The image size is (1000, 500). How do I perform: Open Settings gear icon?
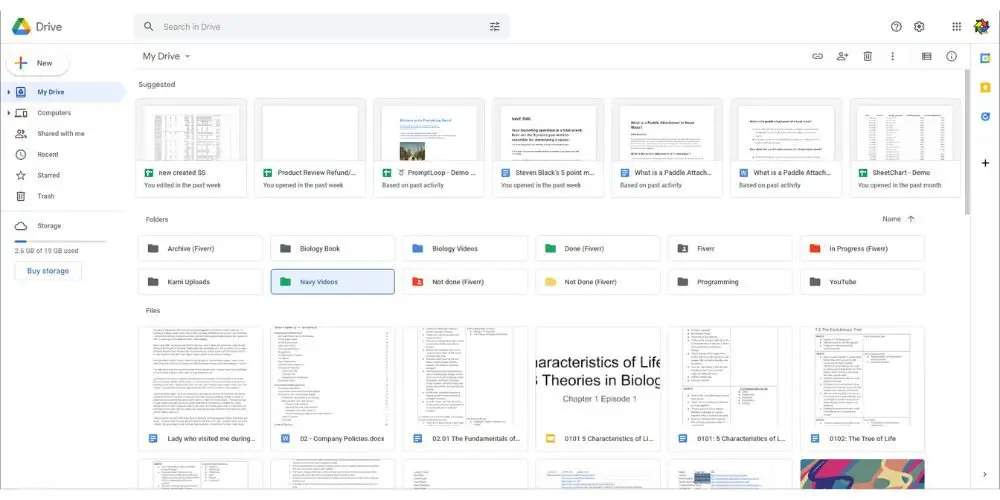click(x=919, y=27)
